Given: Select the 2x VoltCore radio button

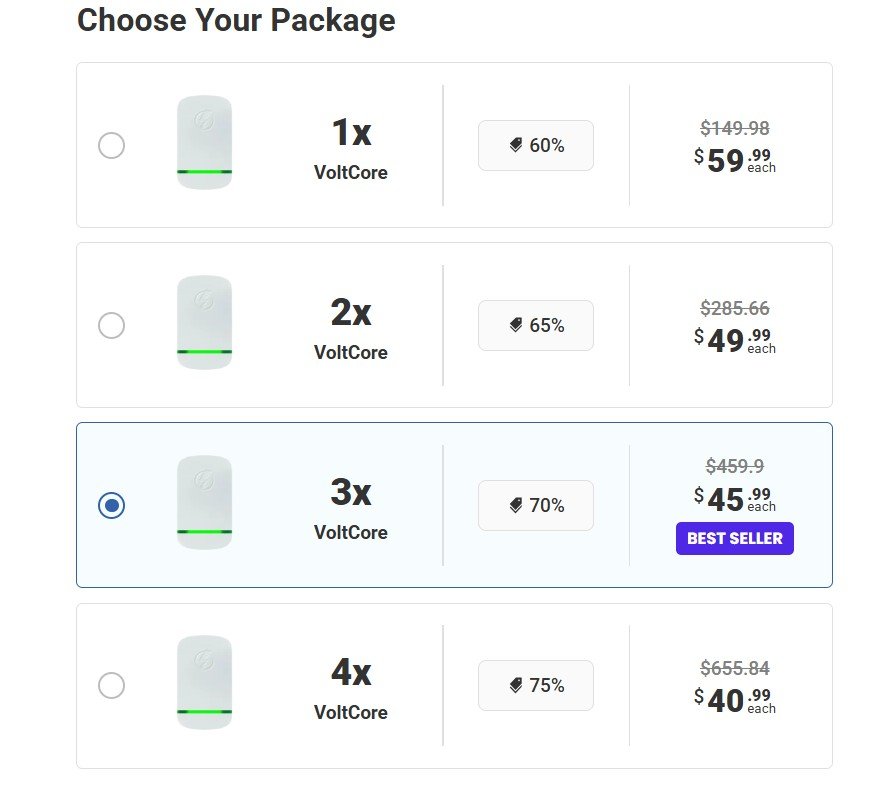Looking at the screenshot, I should coord(111,326).
